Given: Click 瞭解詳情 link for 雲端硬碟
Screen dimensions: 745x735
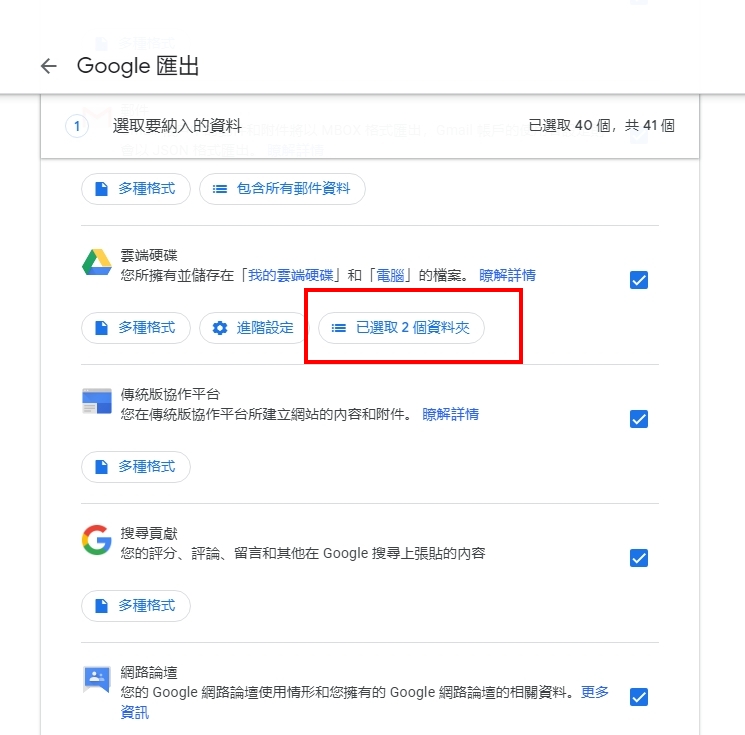Looking at the screenshot, I should [x=507, y=275].
